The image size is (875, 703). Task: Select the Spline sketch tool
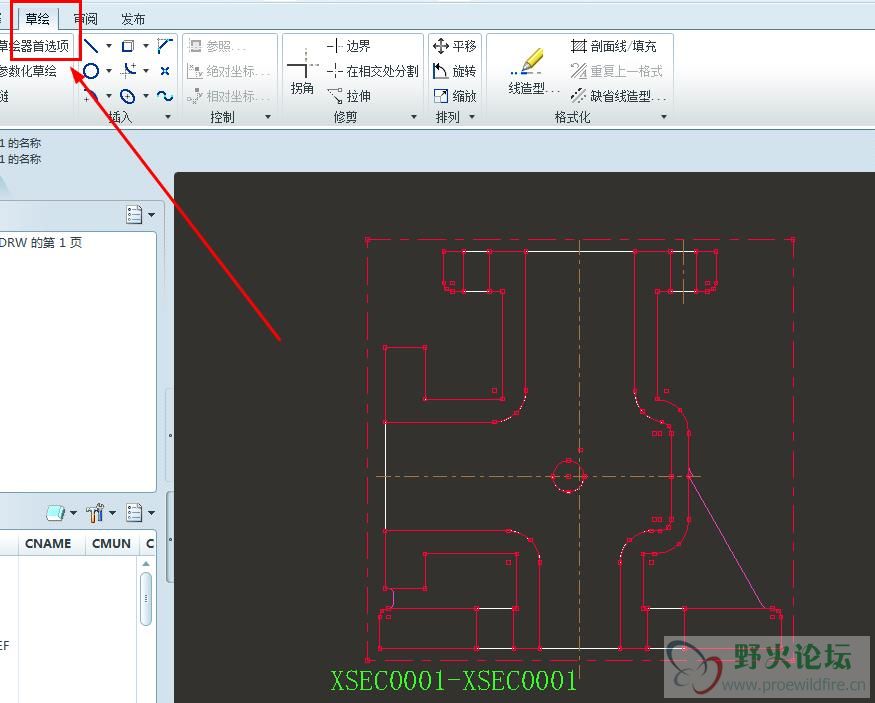tap(165, 96)
